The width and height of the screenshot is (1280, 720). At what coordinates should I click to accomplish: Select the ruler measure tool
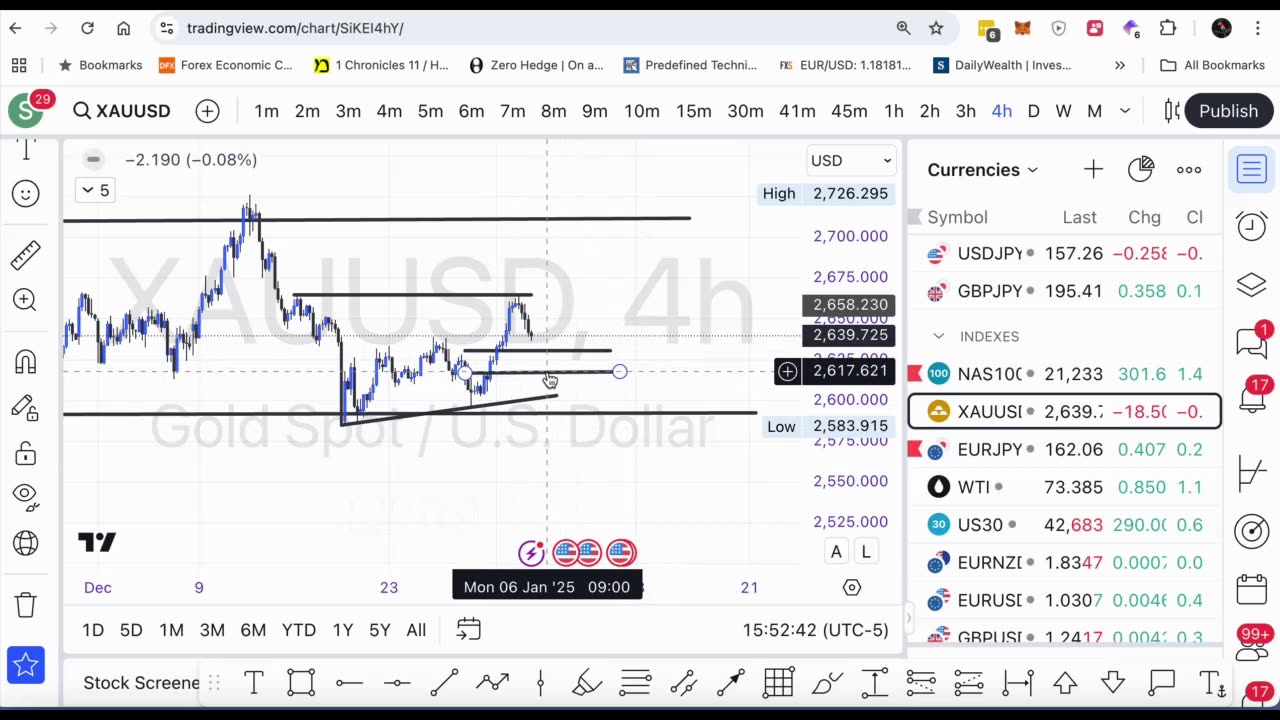tap(25, 255)
